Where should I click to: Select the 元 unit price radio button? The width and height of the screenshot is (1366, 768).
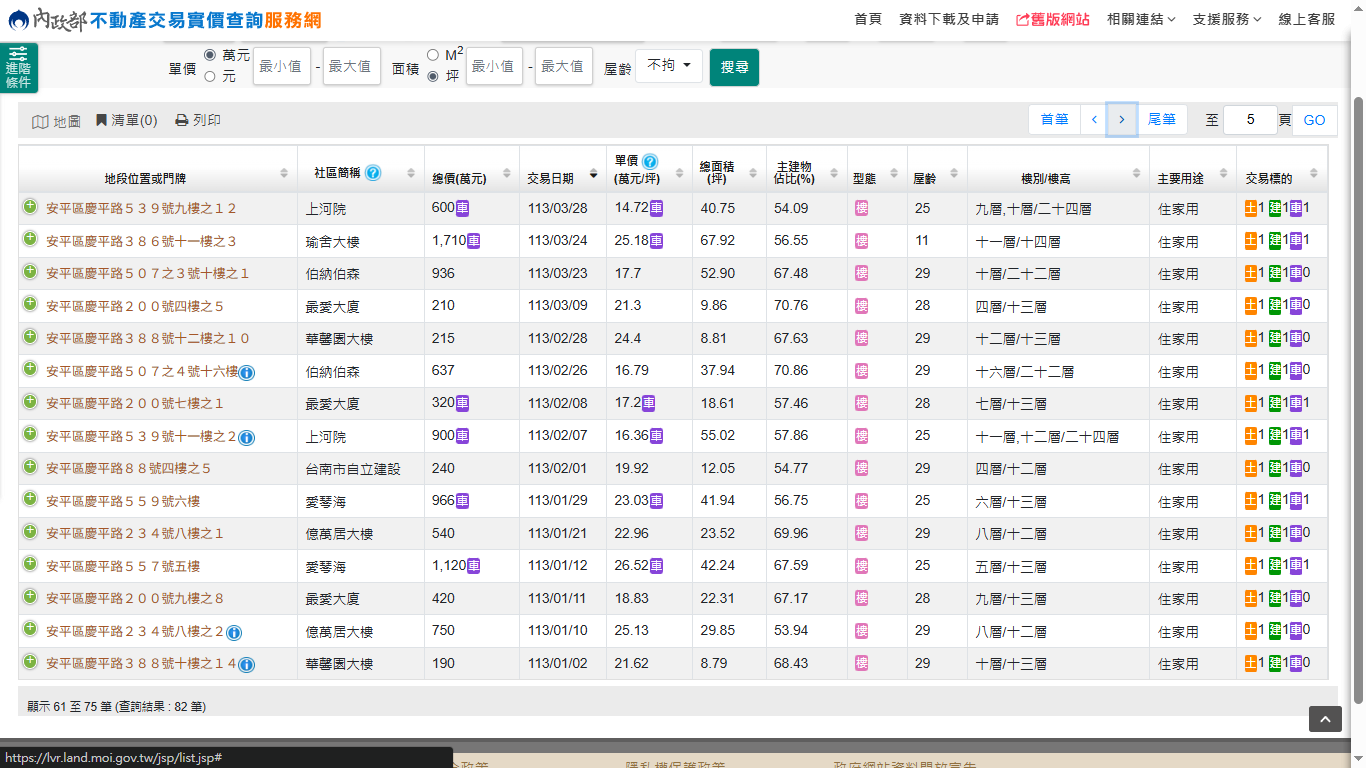(210, 76)
